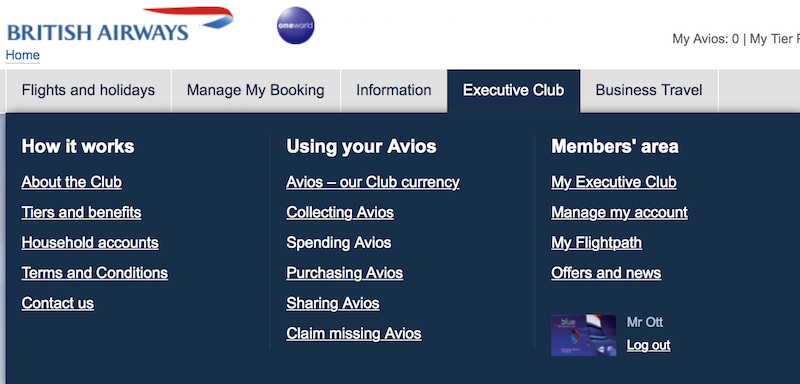
Task: Open the Flights and holidays tab
Action: tap(88, 91)
